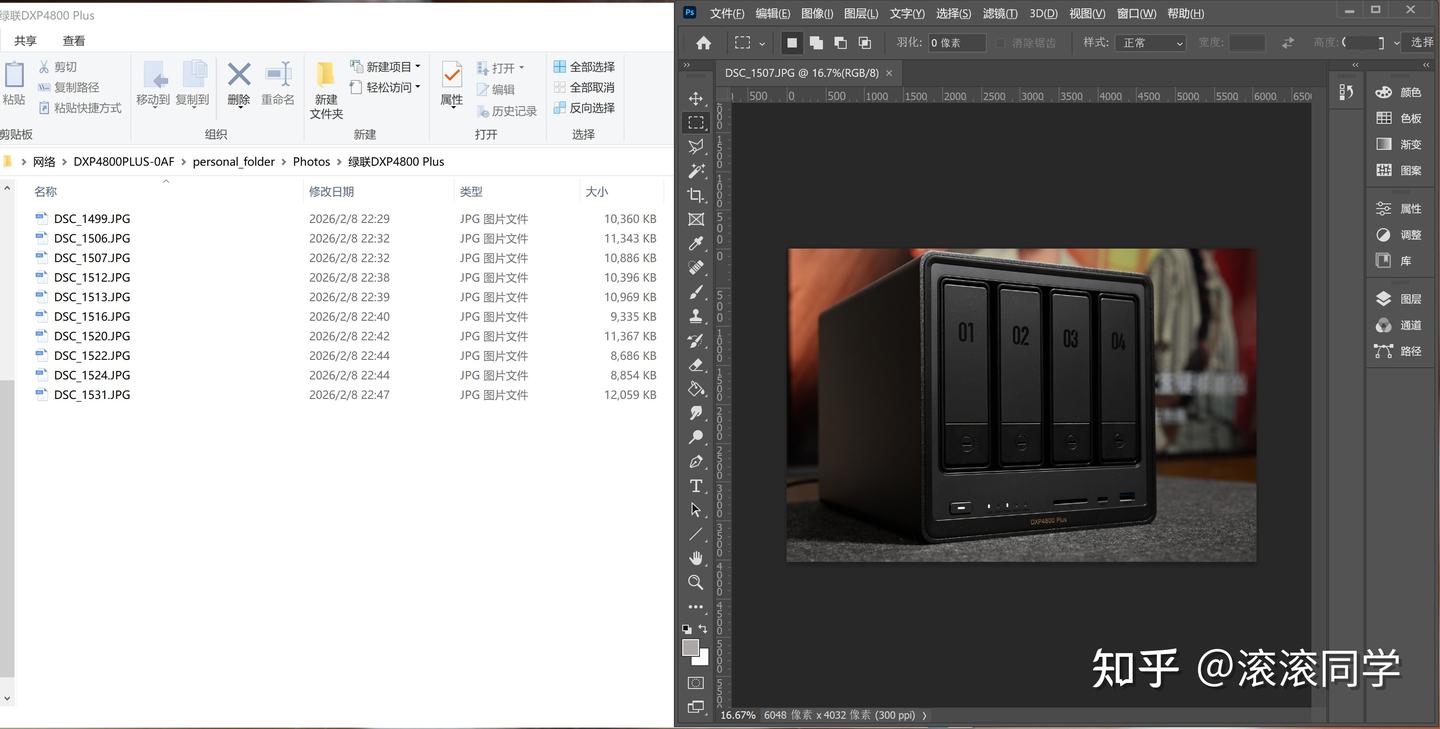Open the Edit Toolbar three-dots menu
This screenshot has width=1440, height=729.
pyautogui.click(x=696, y=607)
